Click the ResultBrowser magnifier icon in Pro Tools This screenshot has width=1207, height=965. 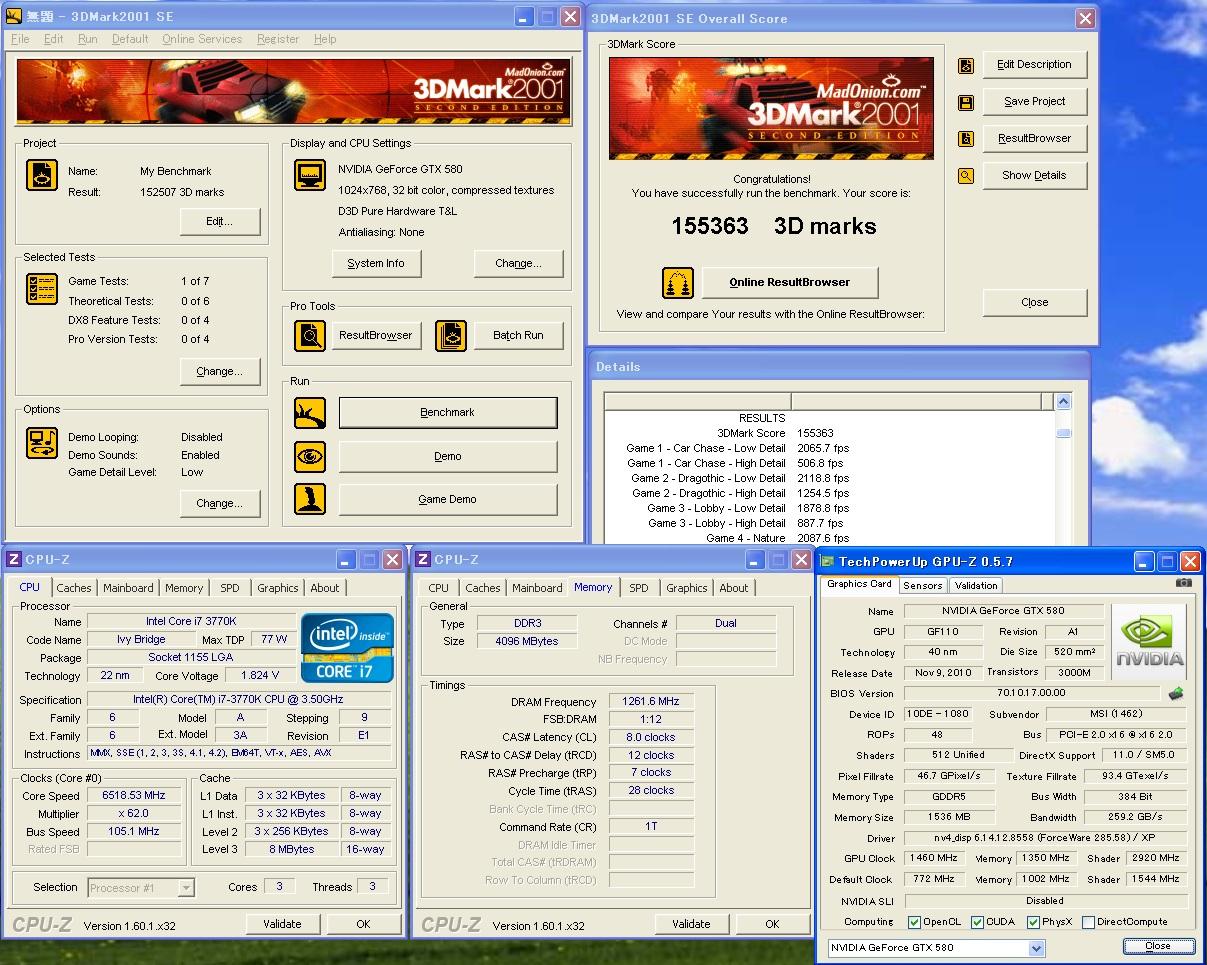coord(310,336)
